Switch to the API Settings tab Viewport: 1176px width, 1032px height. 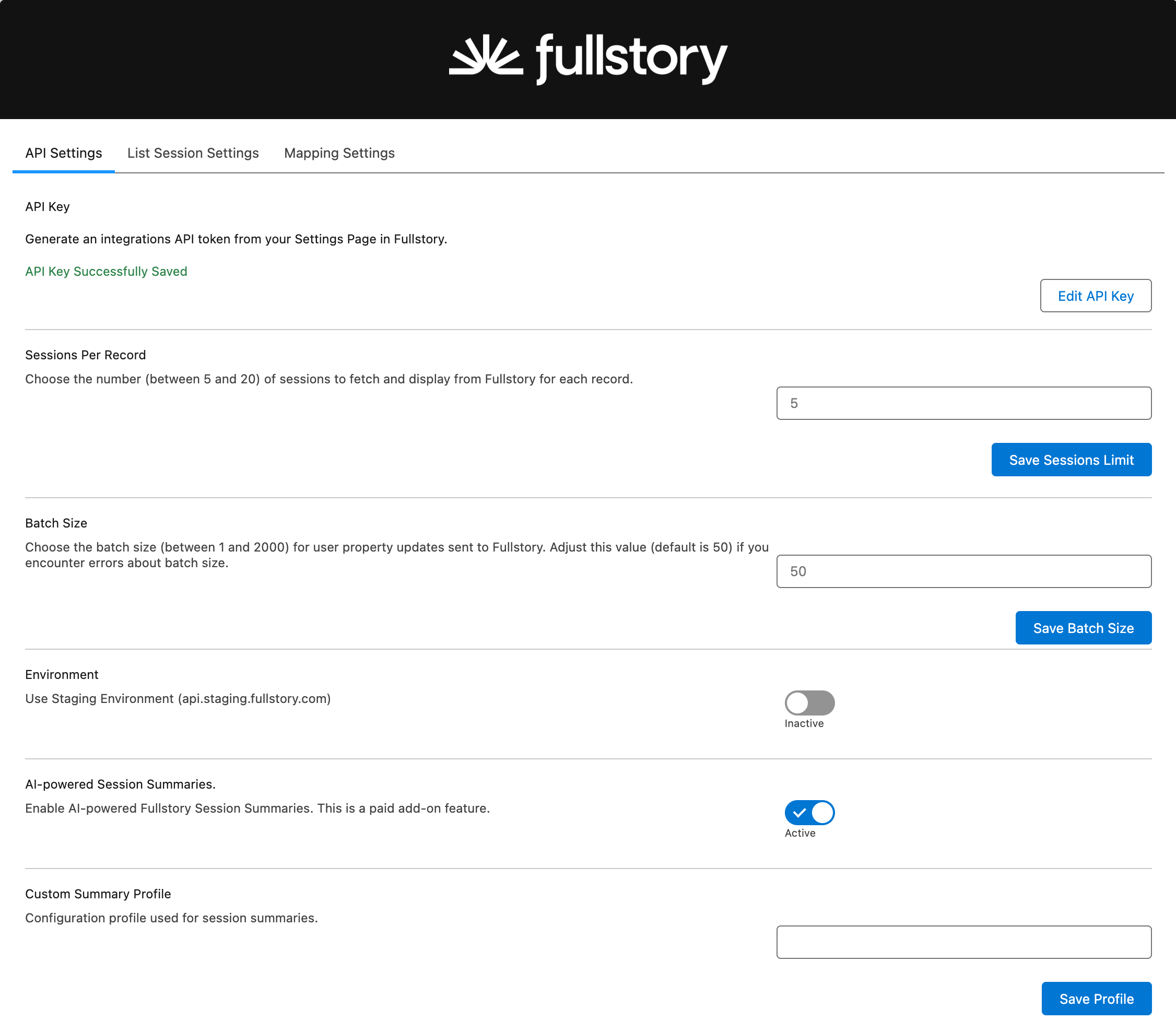[63, 153]
